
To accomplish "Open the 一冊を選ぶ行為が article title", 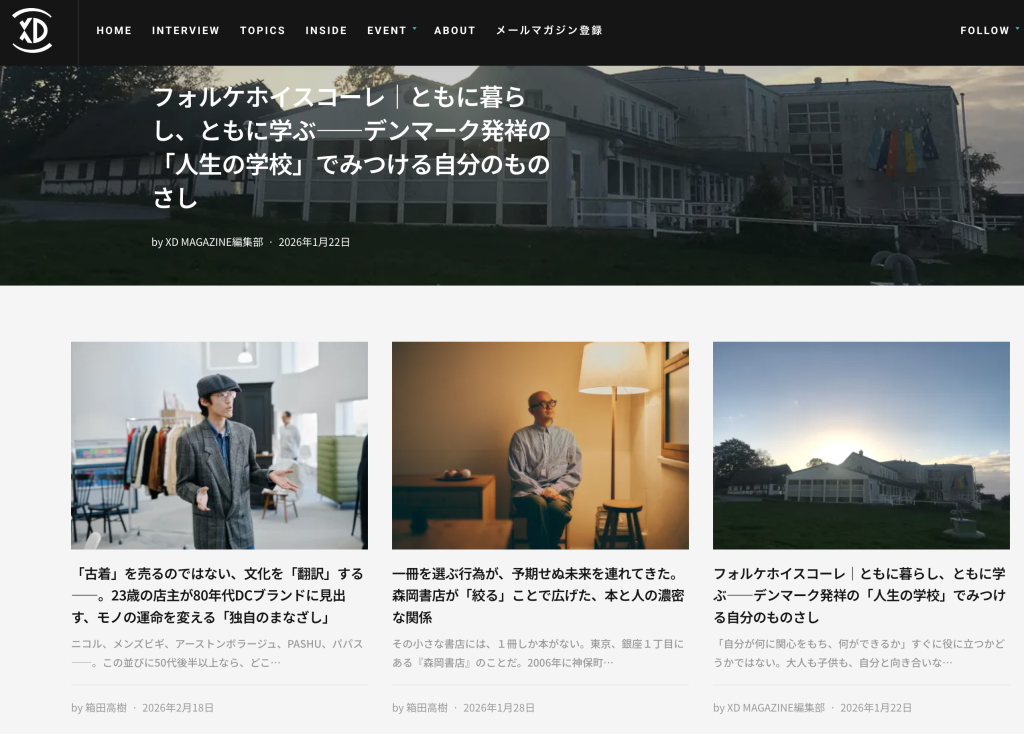I will click(x=540, y=595).
